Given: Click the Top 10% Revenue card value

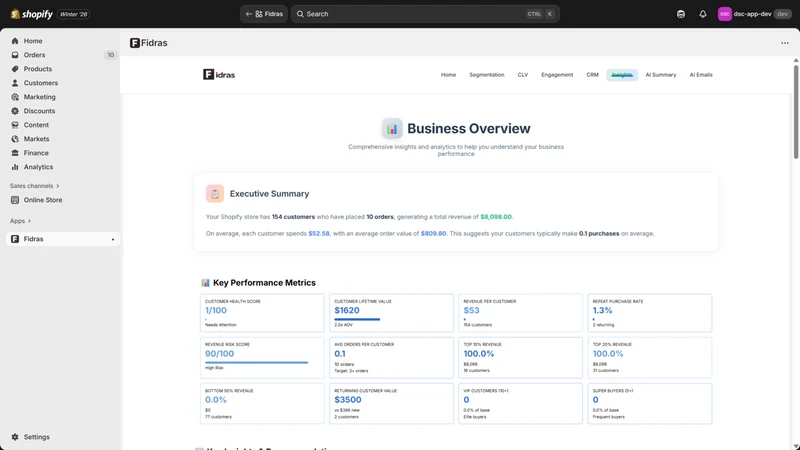Looking at the screenshot, I should (x=479, y=354).
